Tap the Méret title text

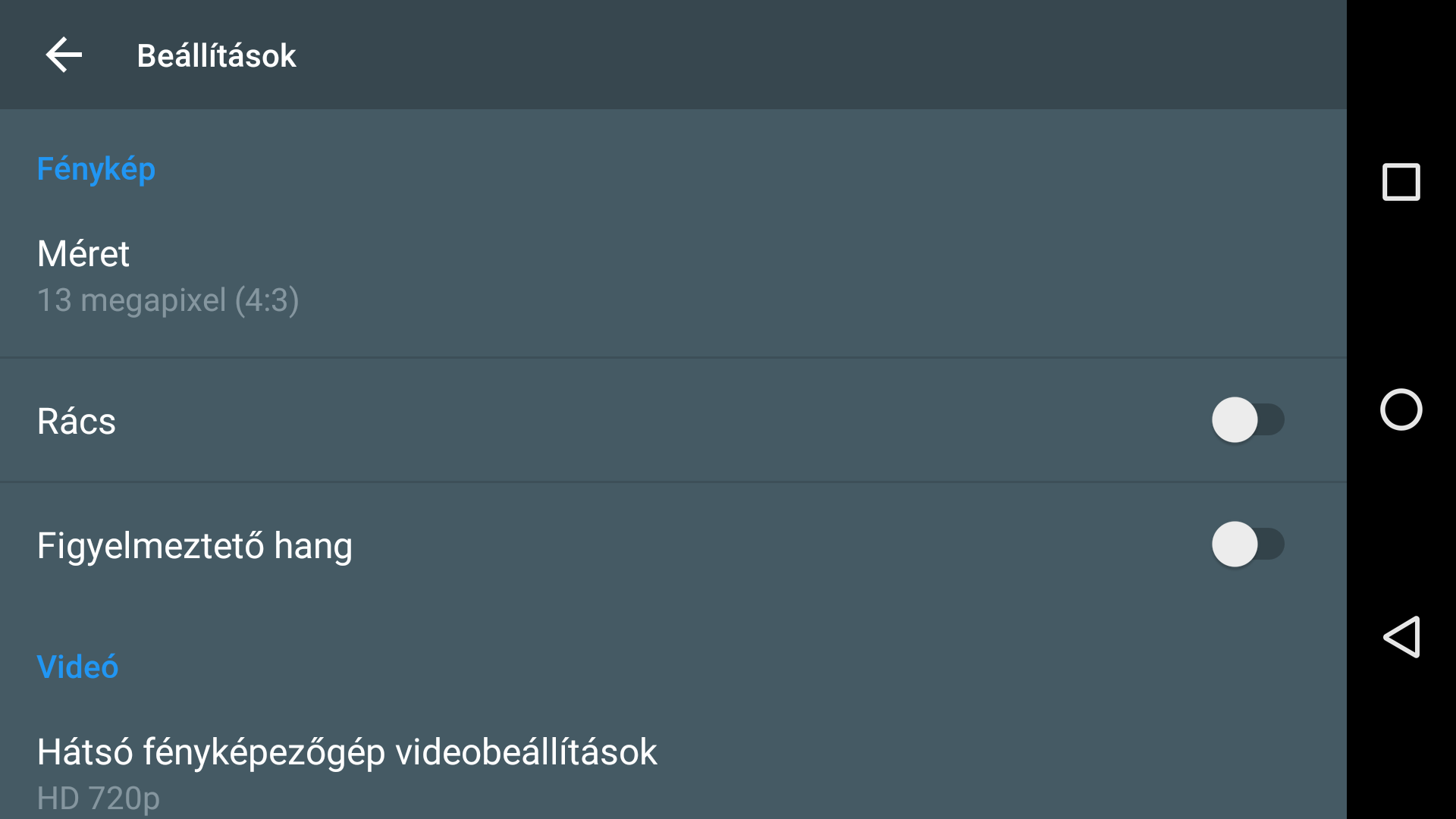[x=83, y=253]
